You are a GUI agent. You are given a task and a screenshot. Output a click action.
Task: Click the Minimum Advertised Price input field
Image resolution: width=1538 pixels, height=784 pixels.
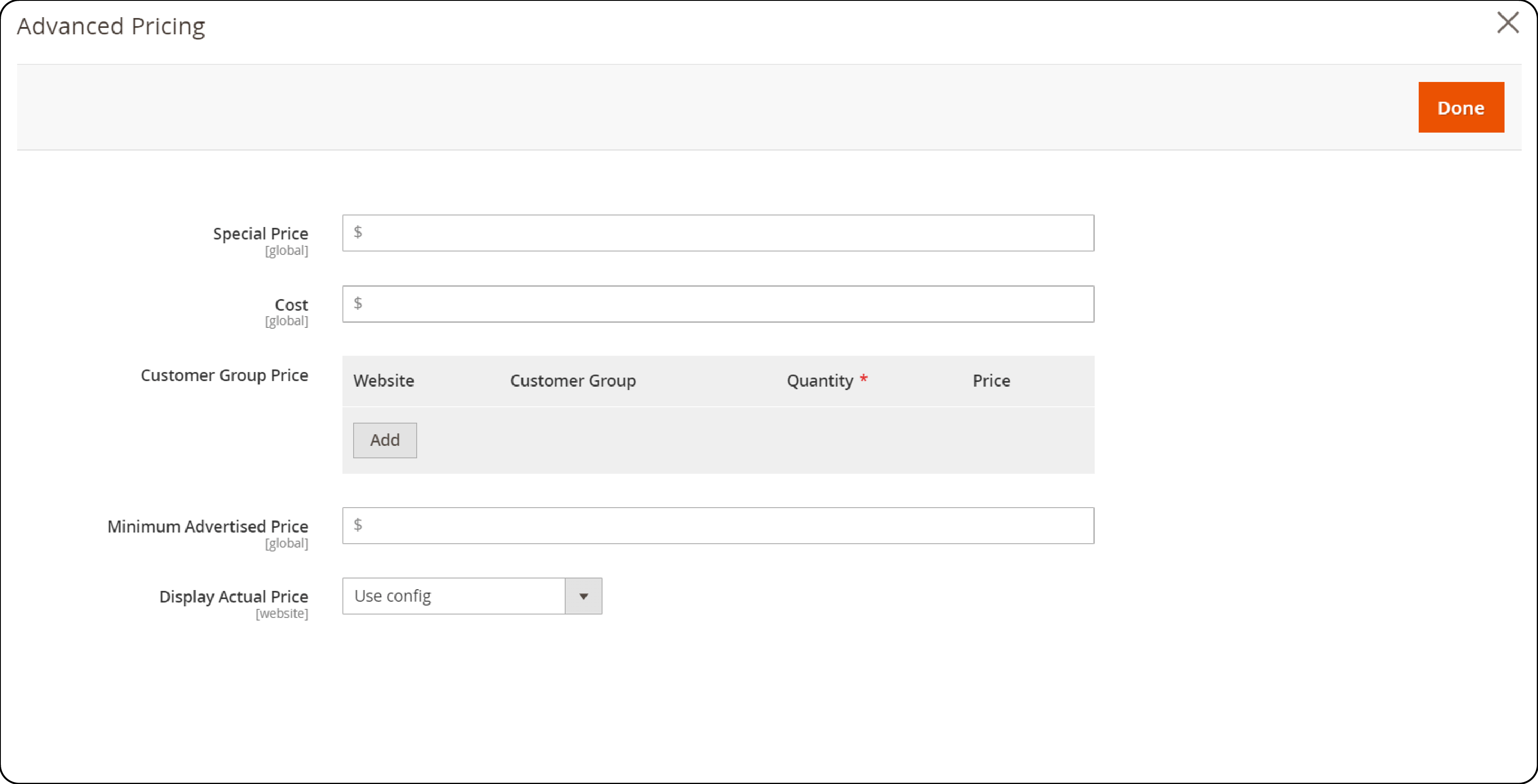(x=718, y=524)
